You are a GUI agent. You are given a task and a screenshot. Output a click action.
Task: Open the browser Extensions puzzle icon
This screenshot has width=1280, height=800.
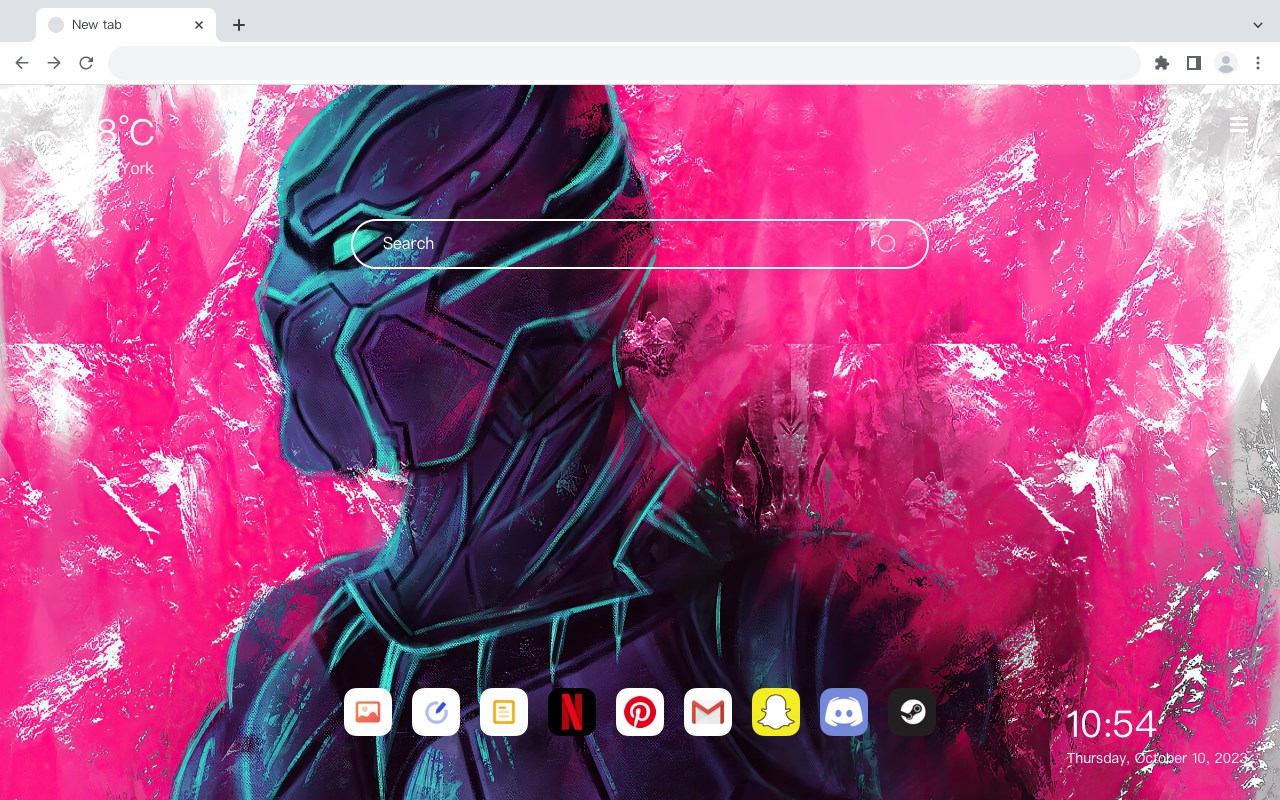click(x=1161, y=63)
